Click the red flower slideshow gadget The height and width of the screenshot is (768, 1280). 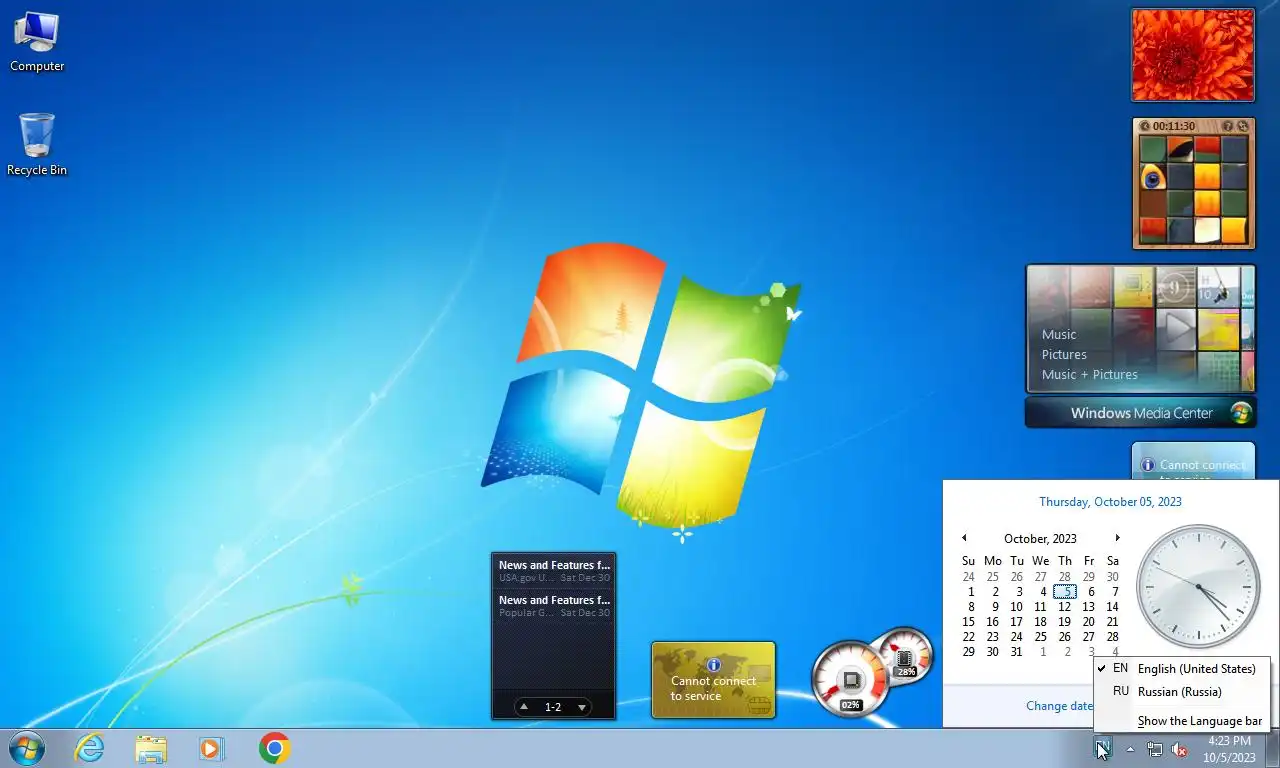click(1192, 55)
